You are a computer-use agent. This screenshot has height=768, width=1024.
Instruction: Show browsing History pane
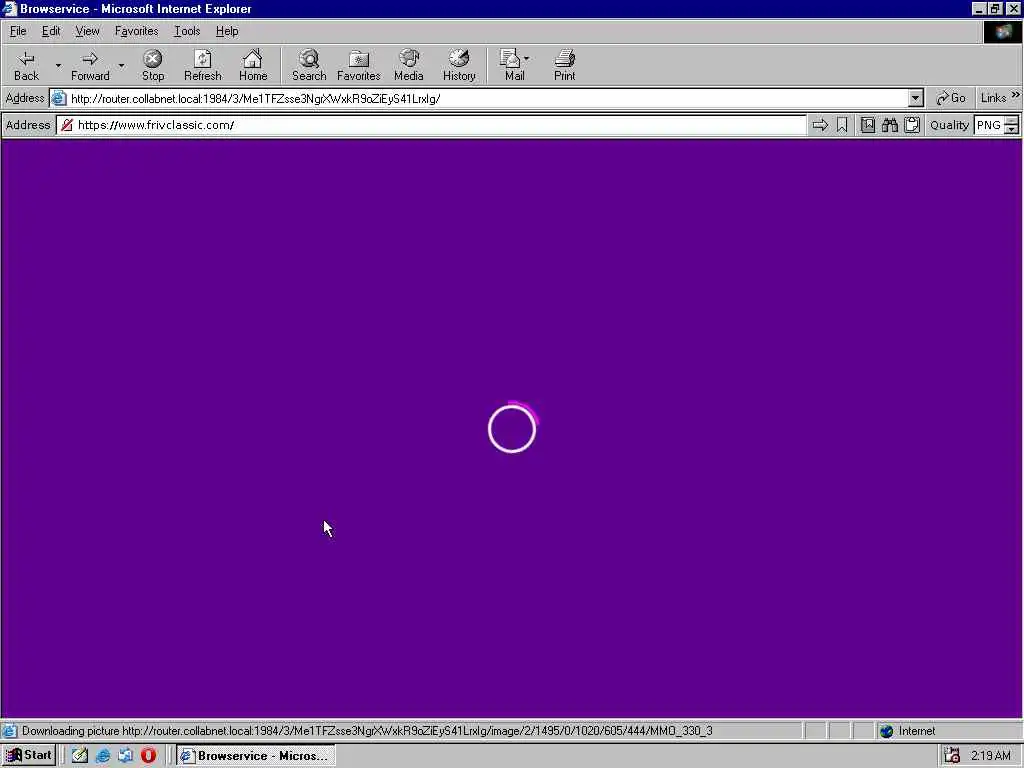pos(459,65)
